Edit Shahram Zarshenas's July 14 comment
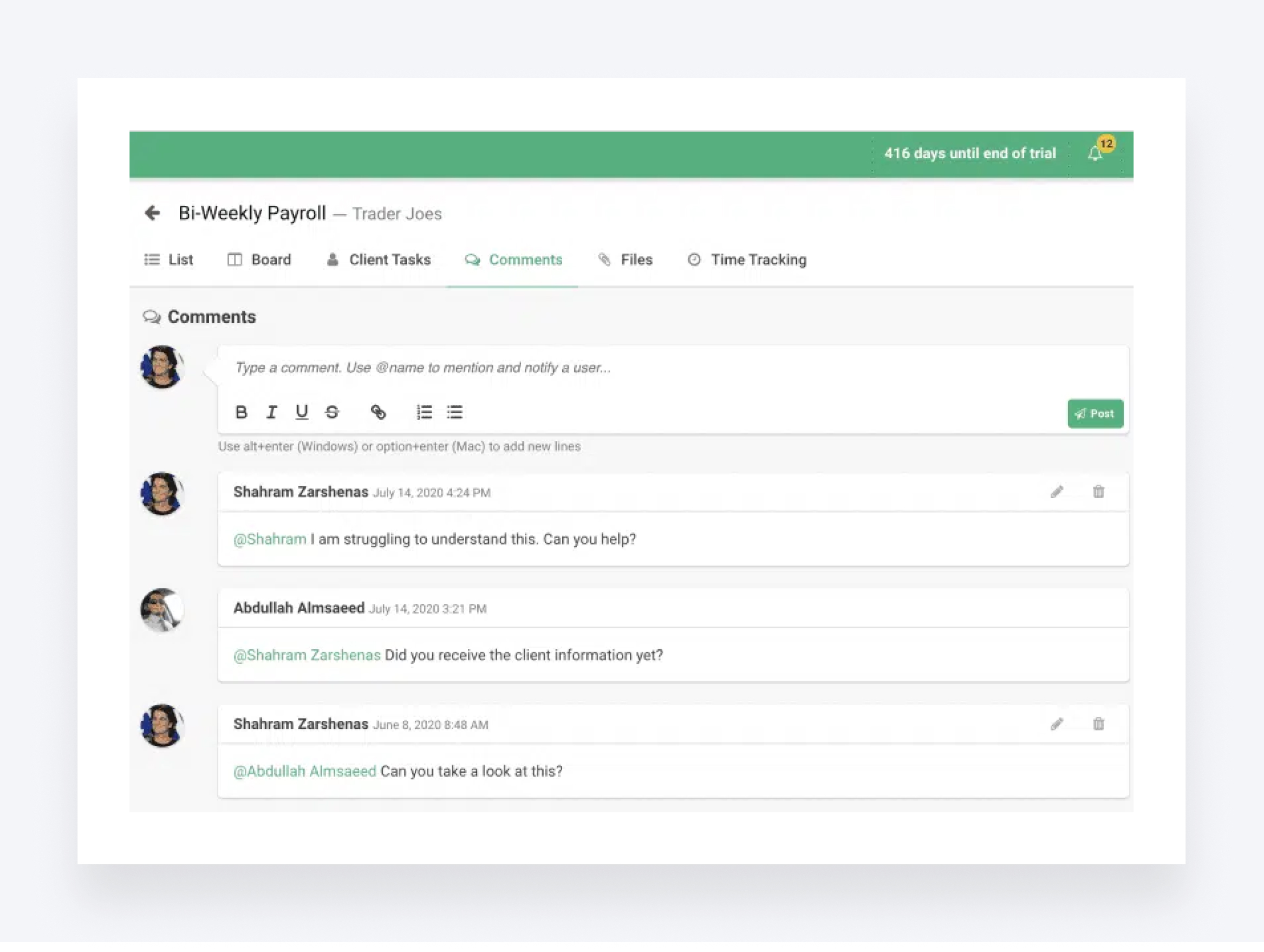The height and width of the screenshot is (952, 1264). pyautogui.click(x=1057, y=491)
